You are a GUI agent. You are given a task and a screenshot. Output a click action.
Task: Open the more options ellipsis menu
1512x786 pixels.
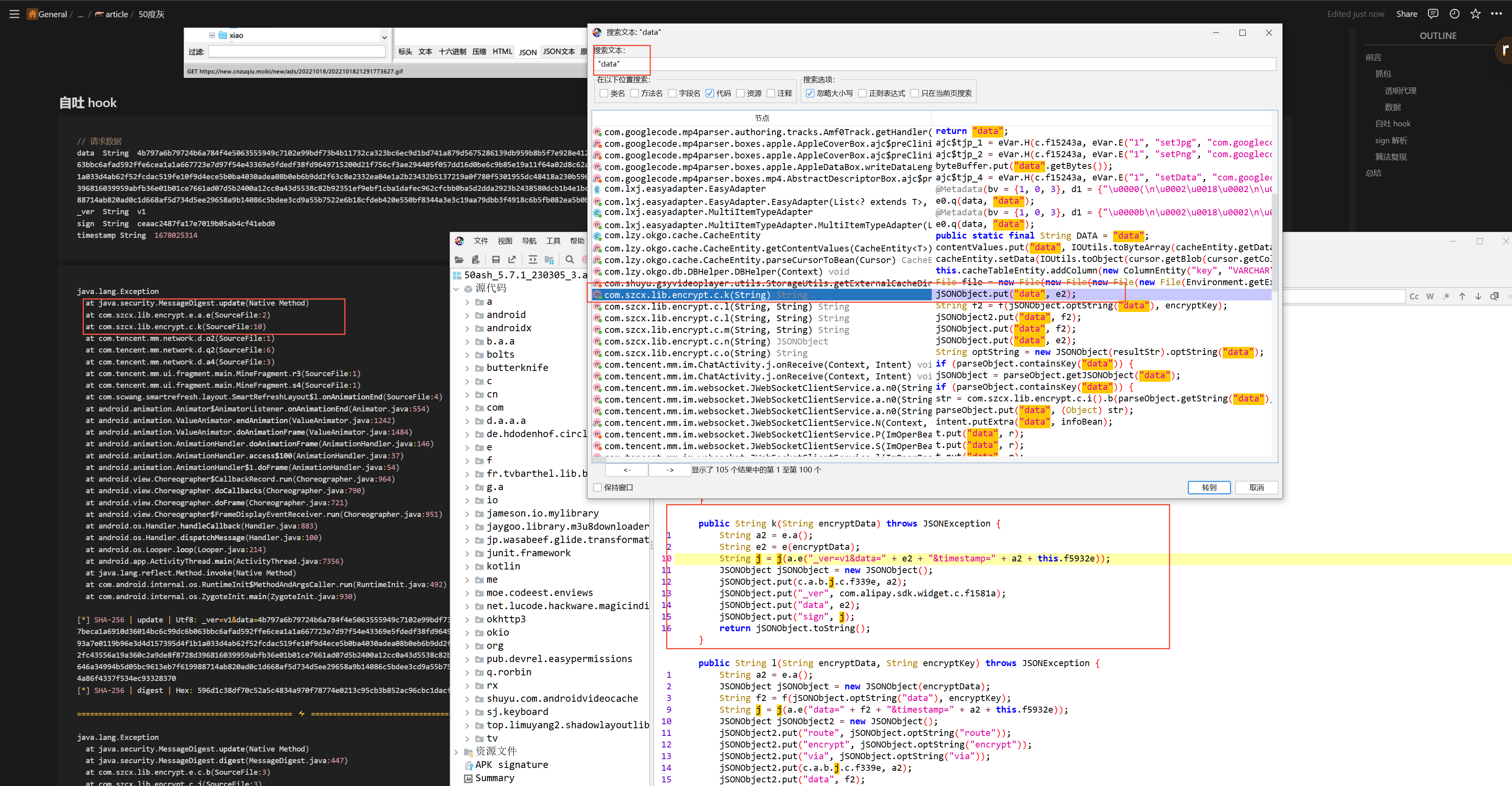pos(1496,14)
